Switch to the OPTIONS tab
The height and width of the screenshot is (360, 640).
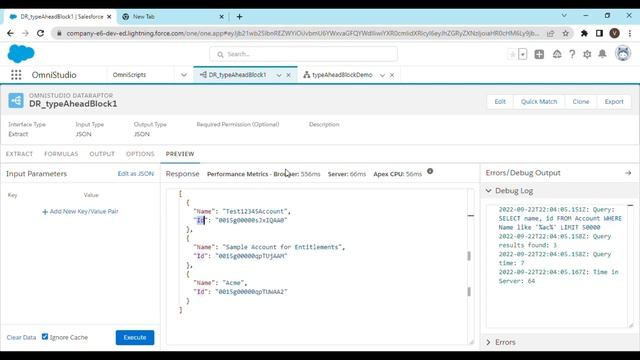click(140, 154)
